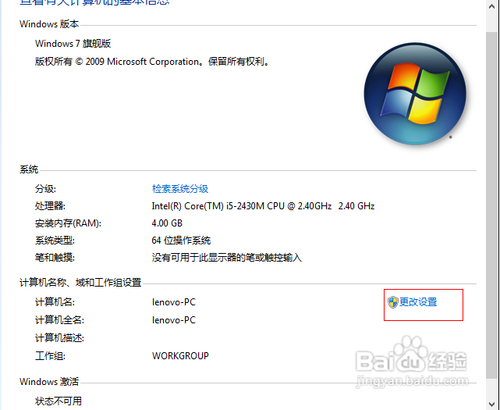500x410 pixels.
Task: Click the '处理器:' label
Action: coord(50,206)
